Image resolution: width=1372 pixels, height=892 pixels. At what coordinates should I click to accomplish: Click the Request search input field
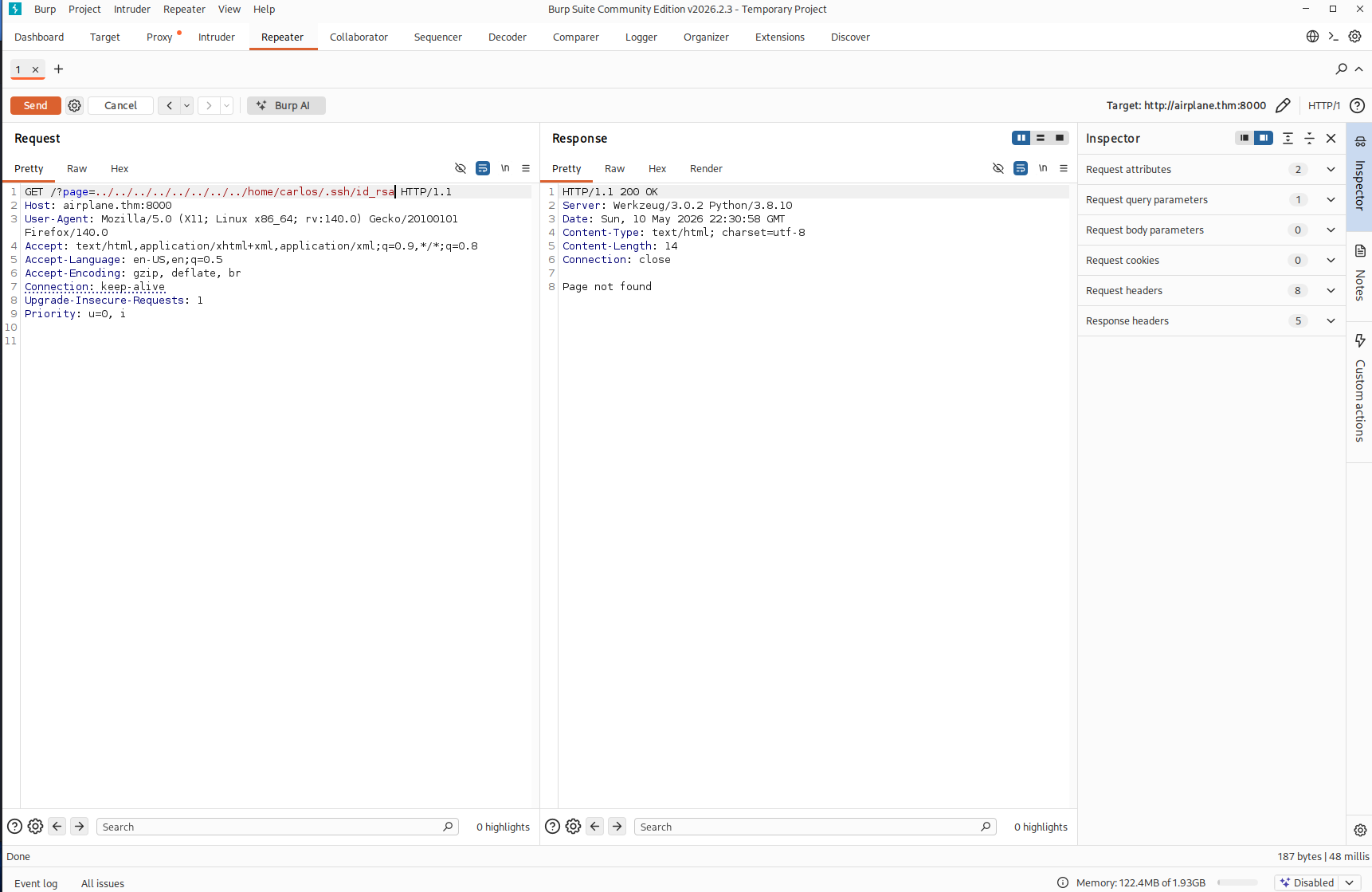click(x=277, y=827)
